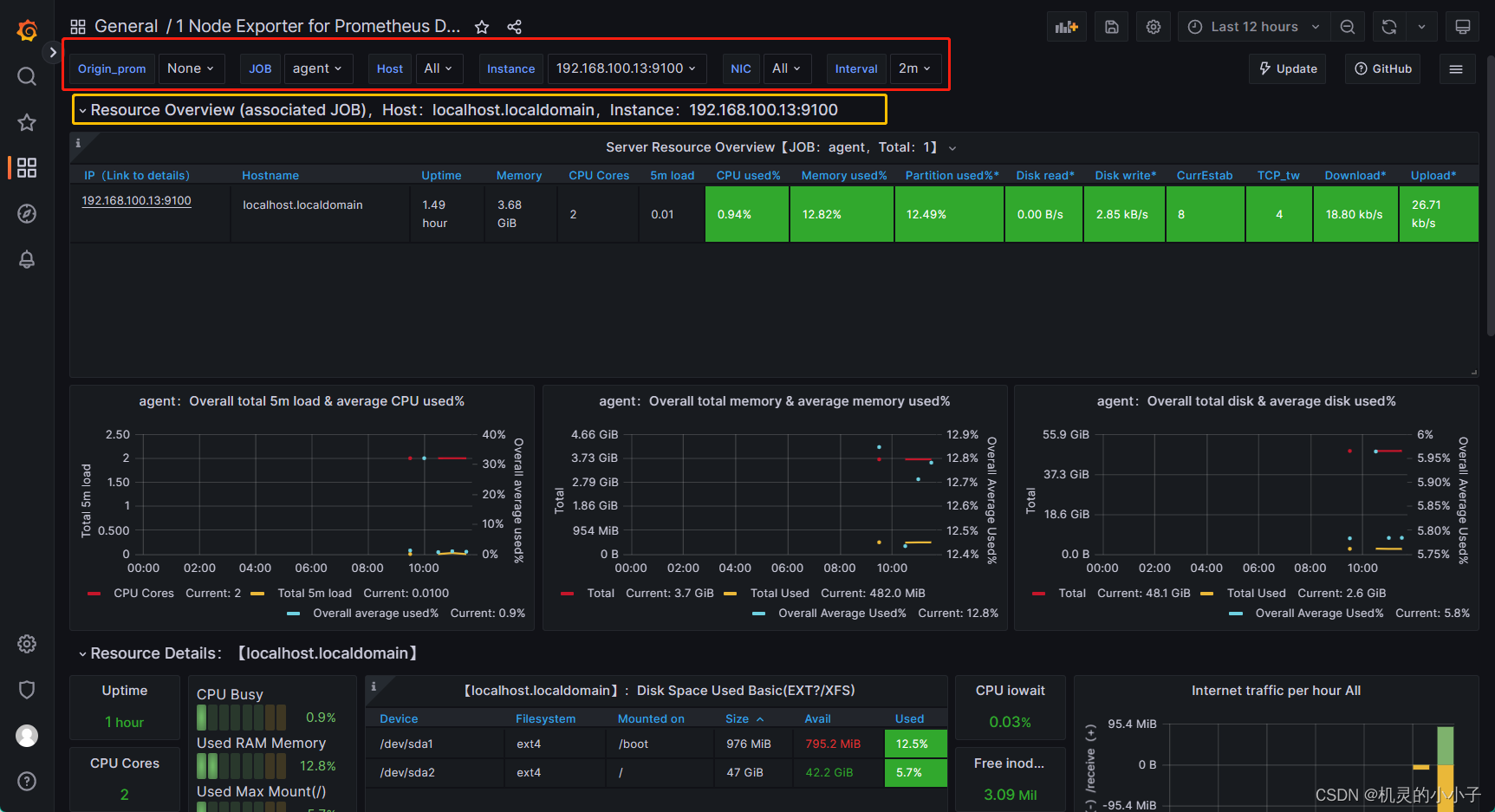Expand the sidebar with the arrow toggle

(x=53, y=53)
